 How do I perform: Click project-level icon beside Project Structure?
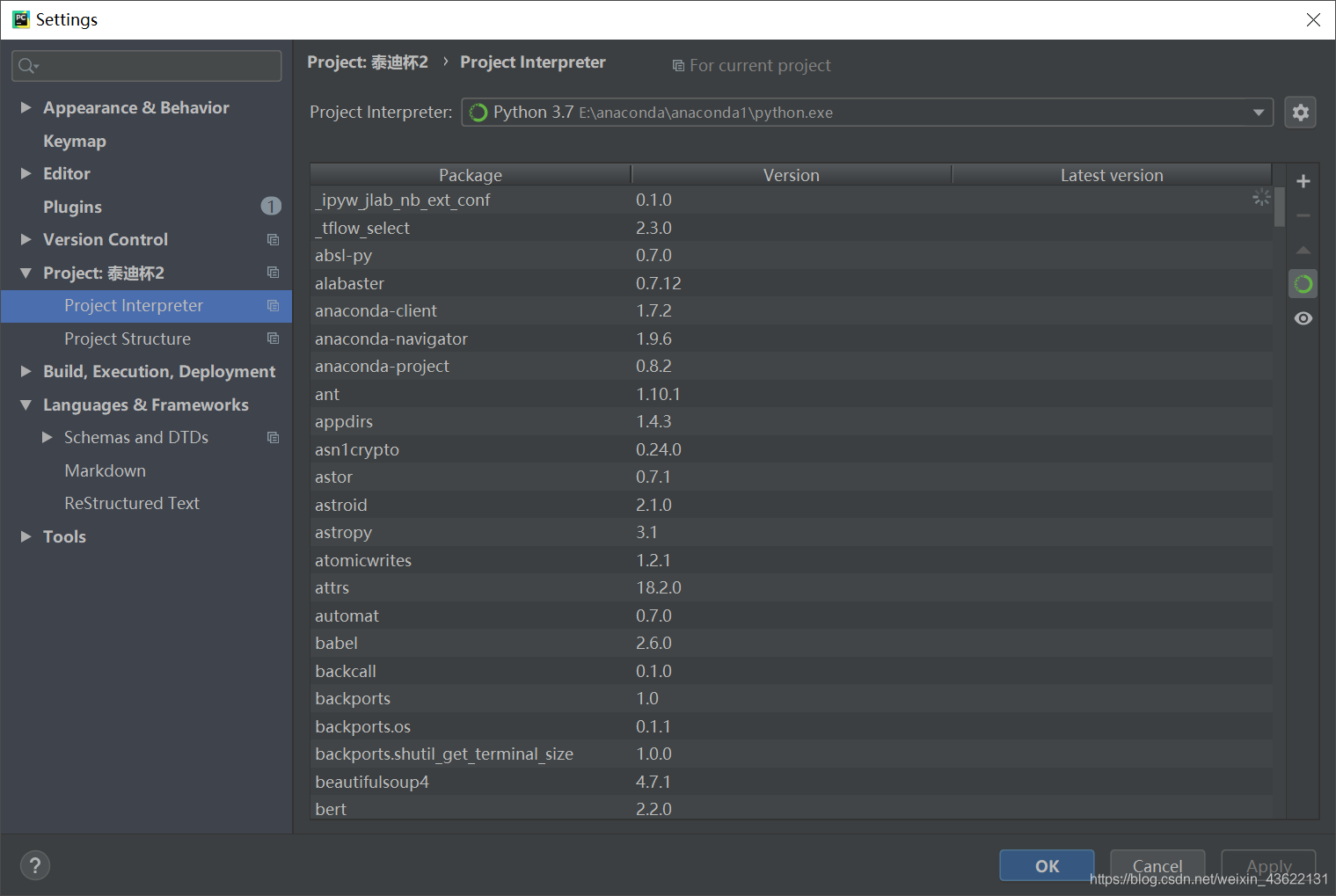pyautogui.click(x=274, y=339)
